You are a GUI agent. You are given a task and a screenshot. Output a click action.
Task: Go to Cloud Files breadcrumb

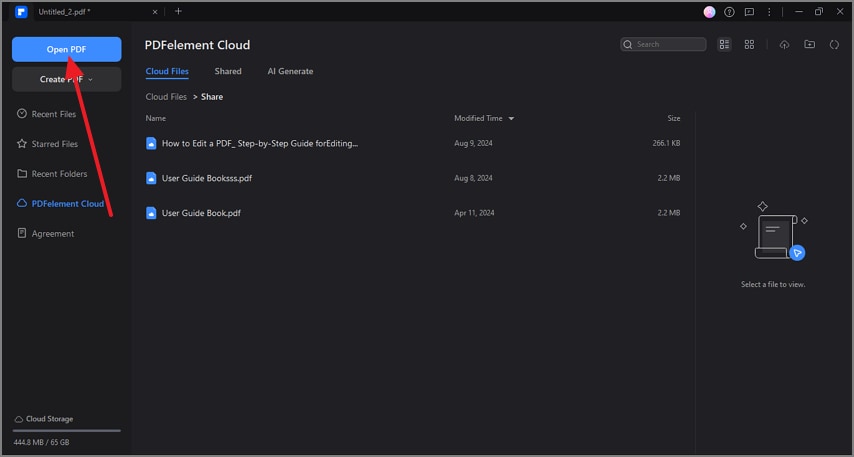click(166, 97)
